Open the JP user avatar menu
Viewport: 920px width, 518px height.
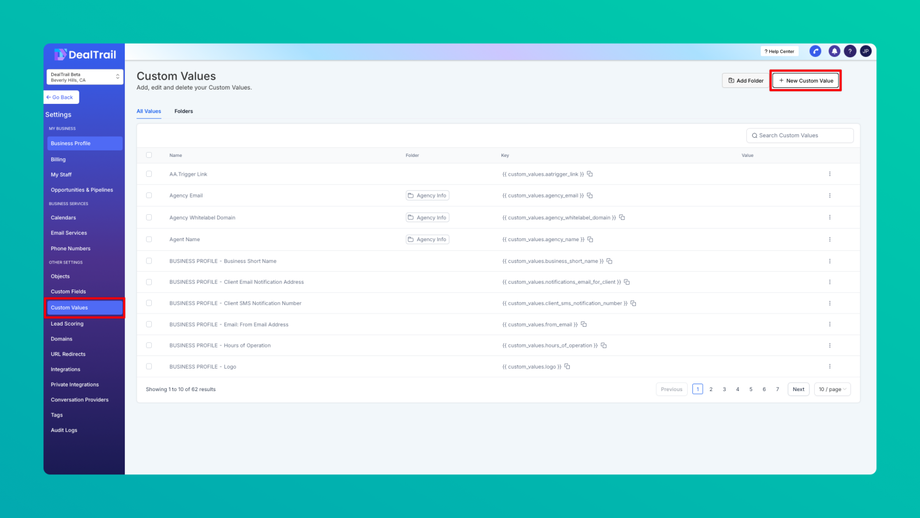[865, 52]
